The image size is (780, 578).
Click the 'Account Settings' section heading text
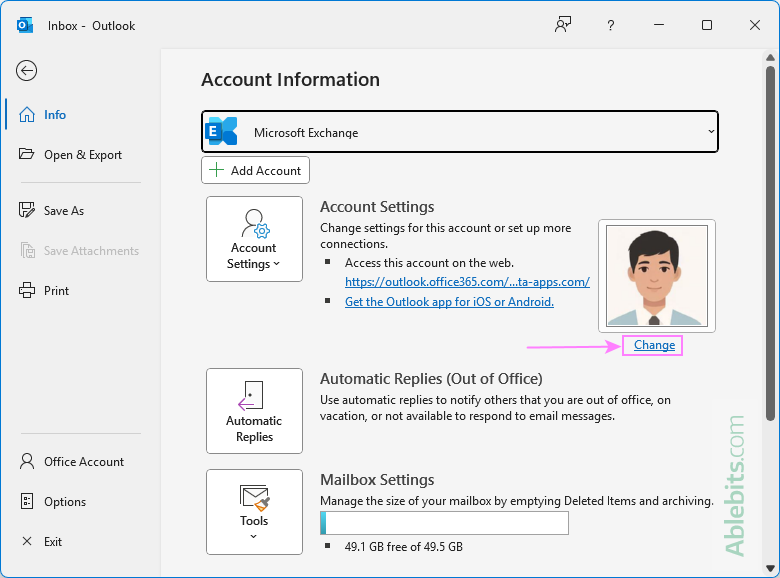click(377, 207)
